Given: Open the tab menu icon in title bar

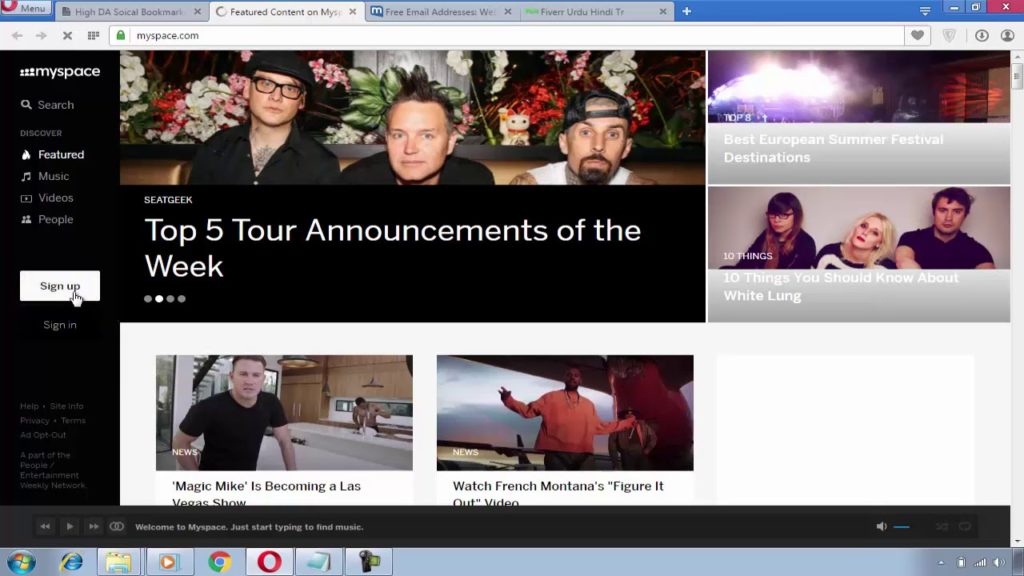Looking at the screenshot, I should pyautogui.click(x=925, y=10).
